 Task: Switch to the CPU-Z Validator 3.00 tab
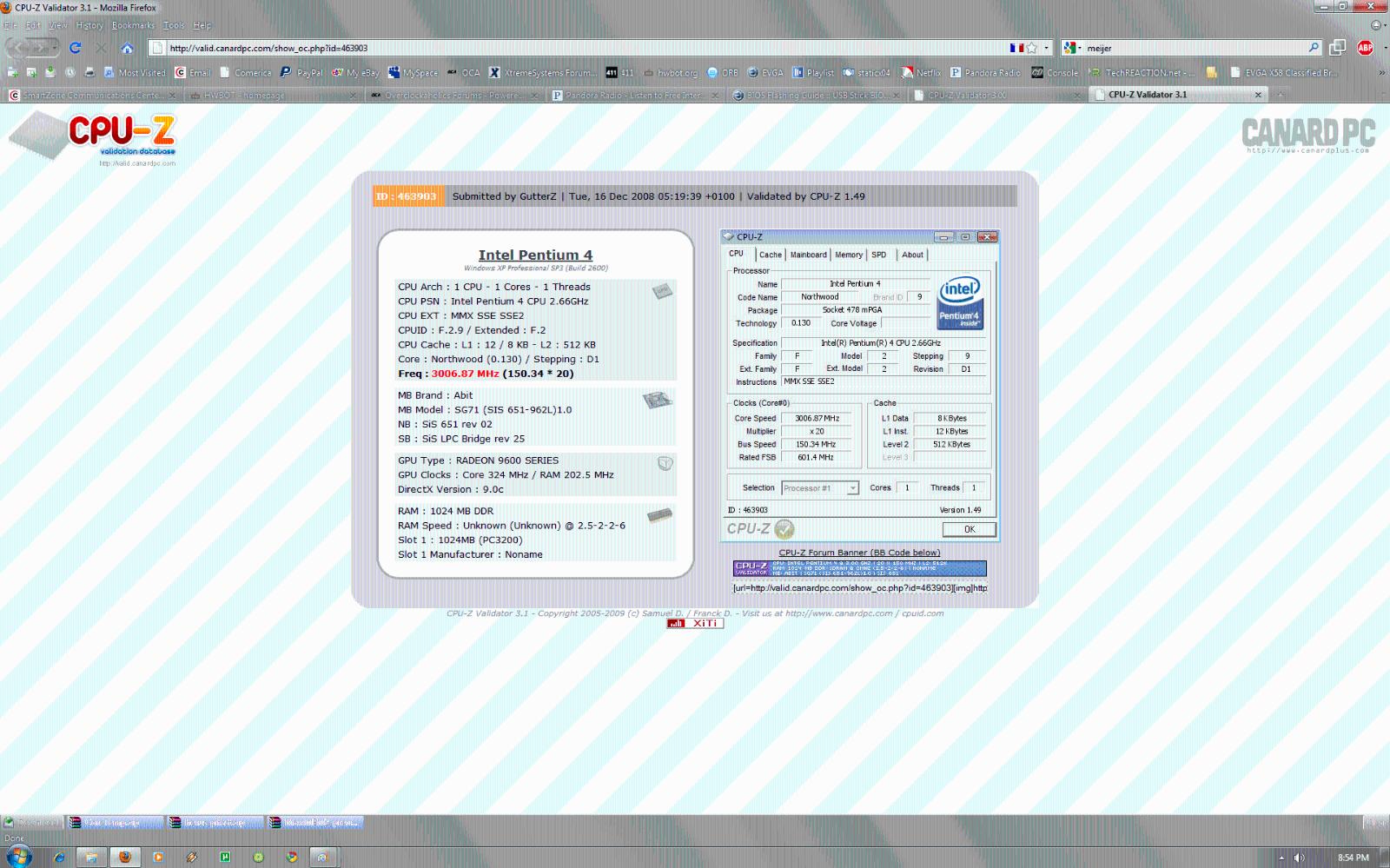(997, 95)
